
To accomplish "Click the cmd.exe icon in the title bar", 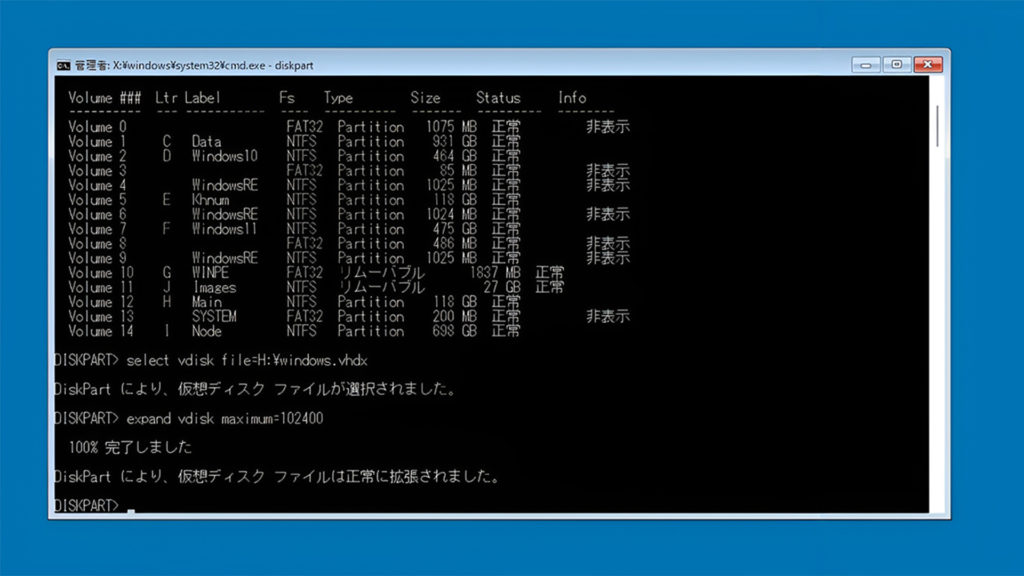I will pyautogui.click(x=63, y=65).
